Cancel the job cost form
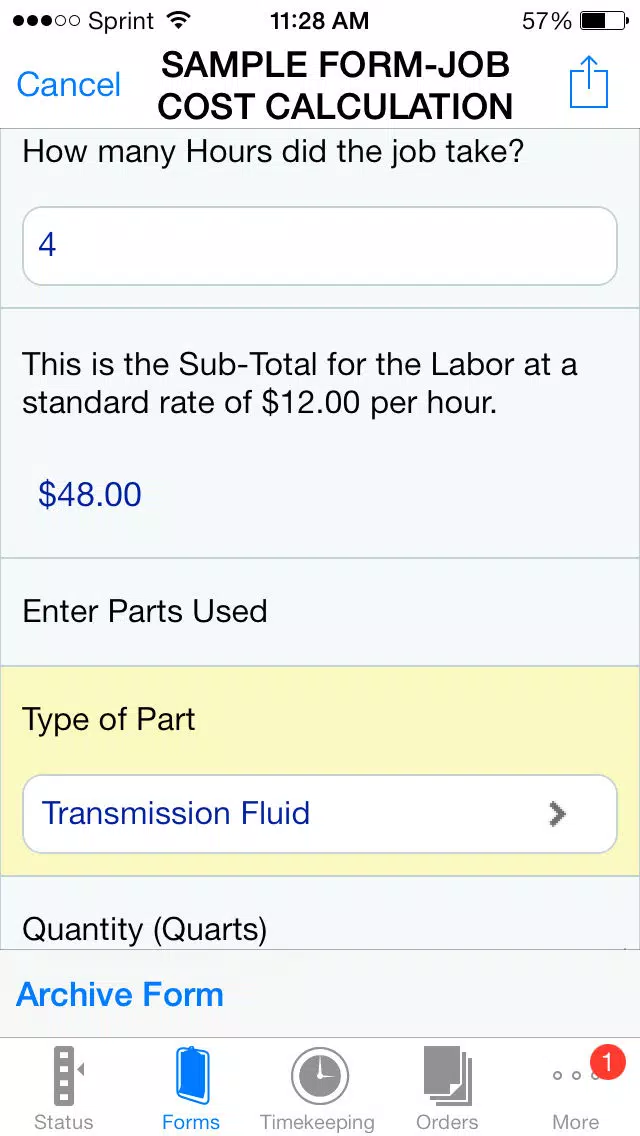 68,85
